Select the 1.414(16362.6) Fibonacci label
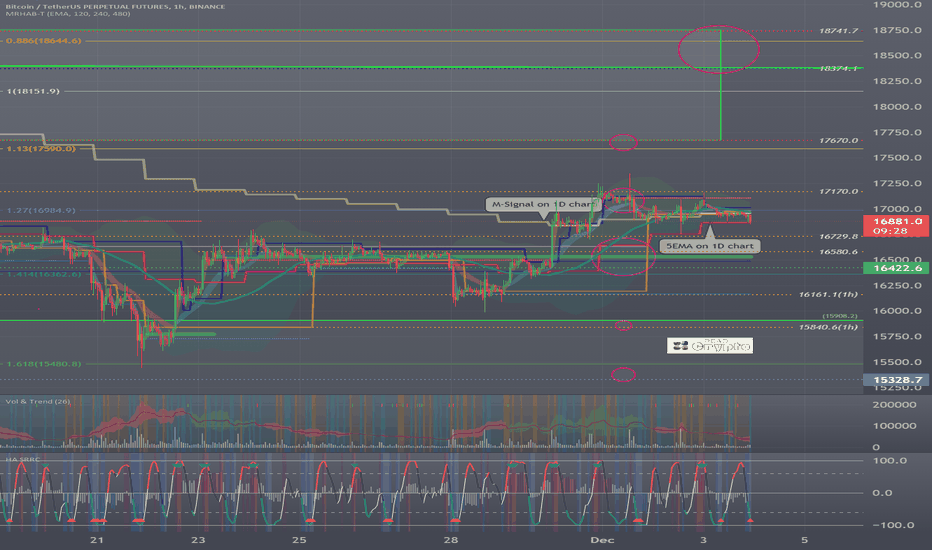 [44, 274]
